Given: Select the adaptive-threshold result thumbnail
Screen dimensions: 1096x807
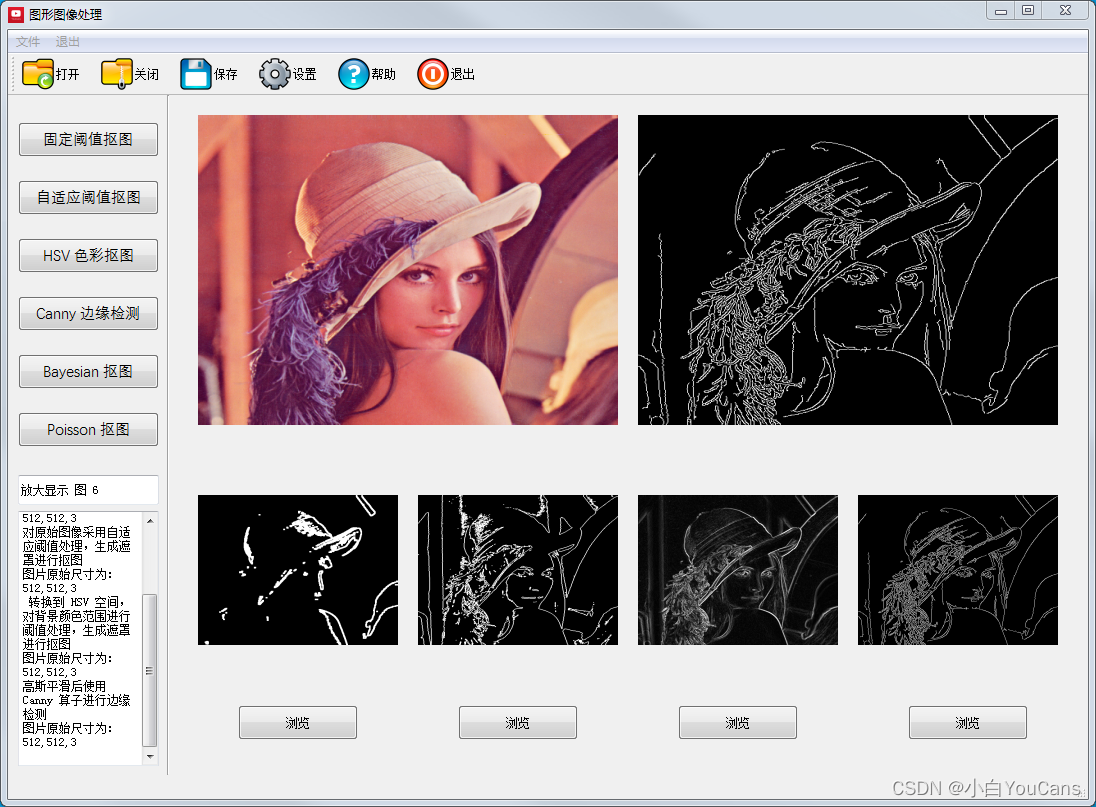Looking at the screenshot, I should point(518,570).
